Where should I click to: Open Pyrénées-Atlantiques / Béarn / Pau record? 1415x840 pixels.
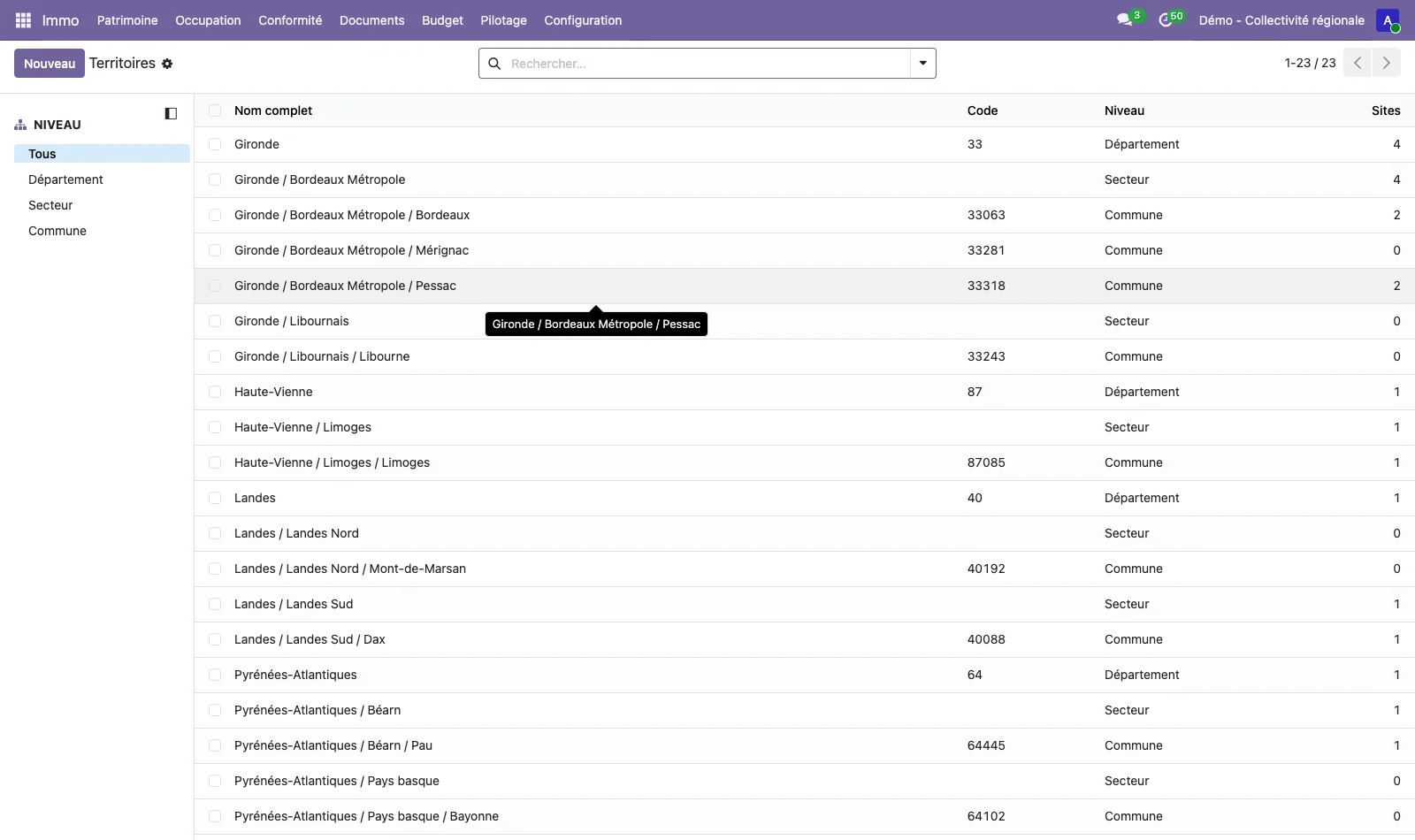(x=333, y=745)
